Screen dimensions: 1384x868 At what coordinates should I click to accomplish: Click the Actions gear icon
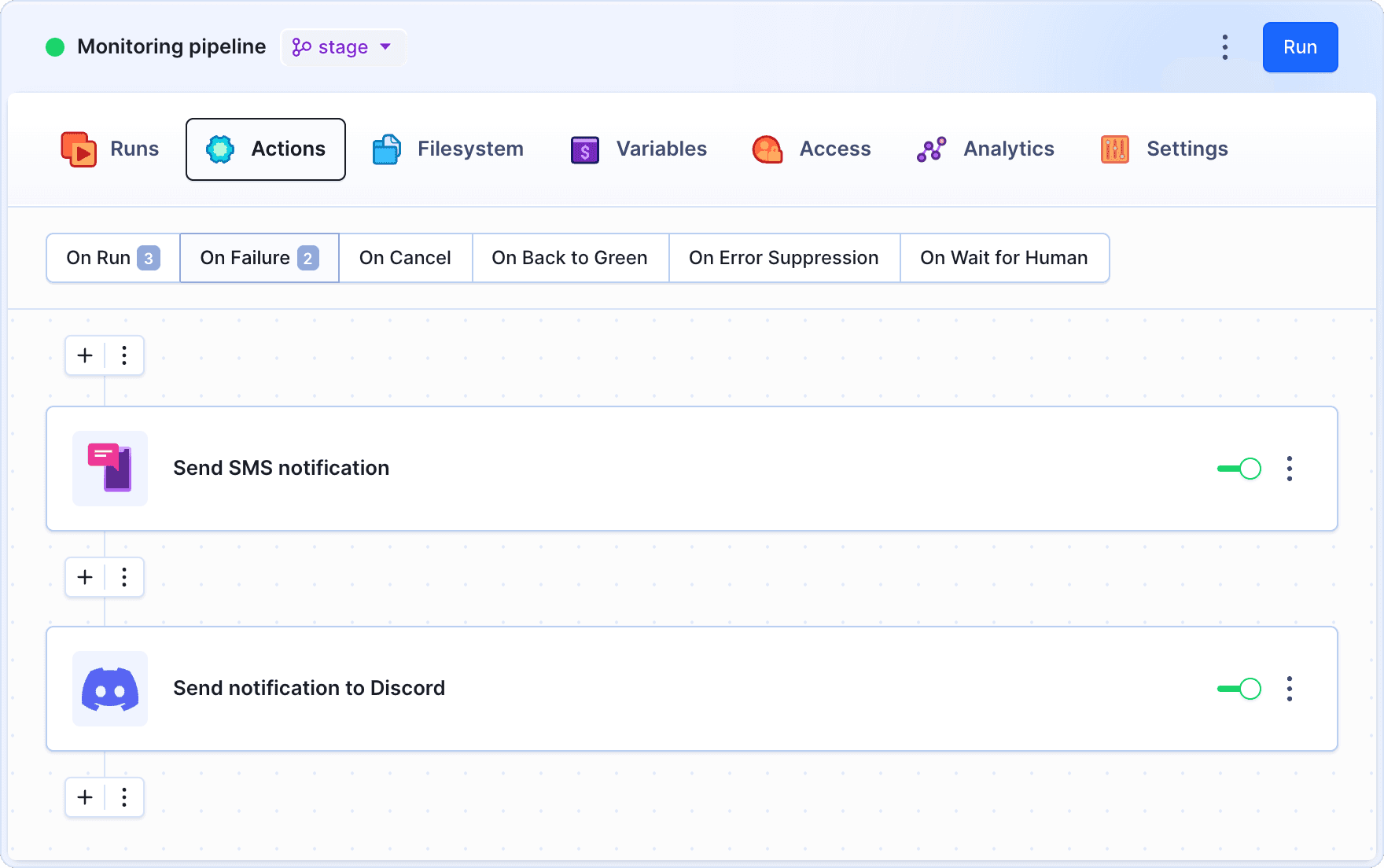(x=220, y=149)
